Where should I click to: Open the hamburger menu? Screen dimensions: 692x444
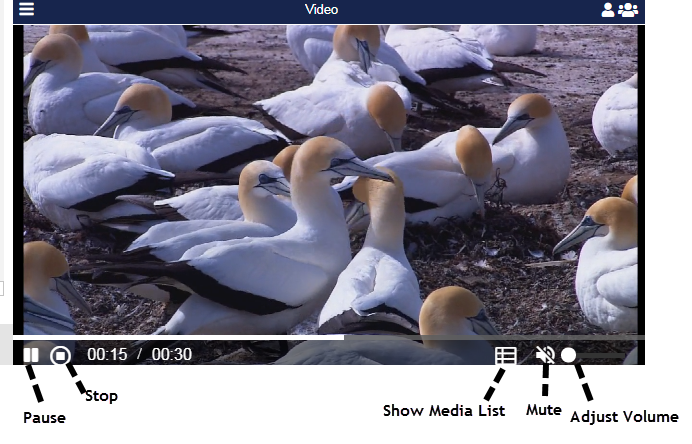[x=27, y=9]
